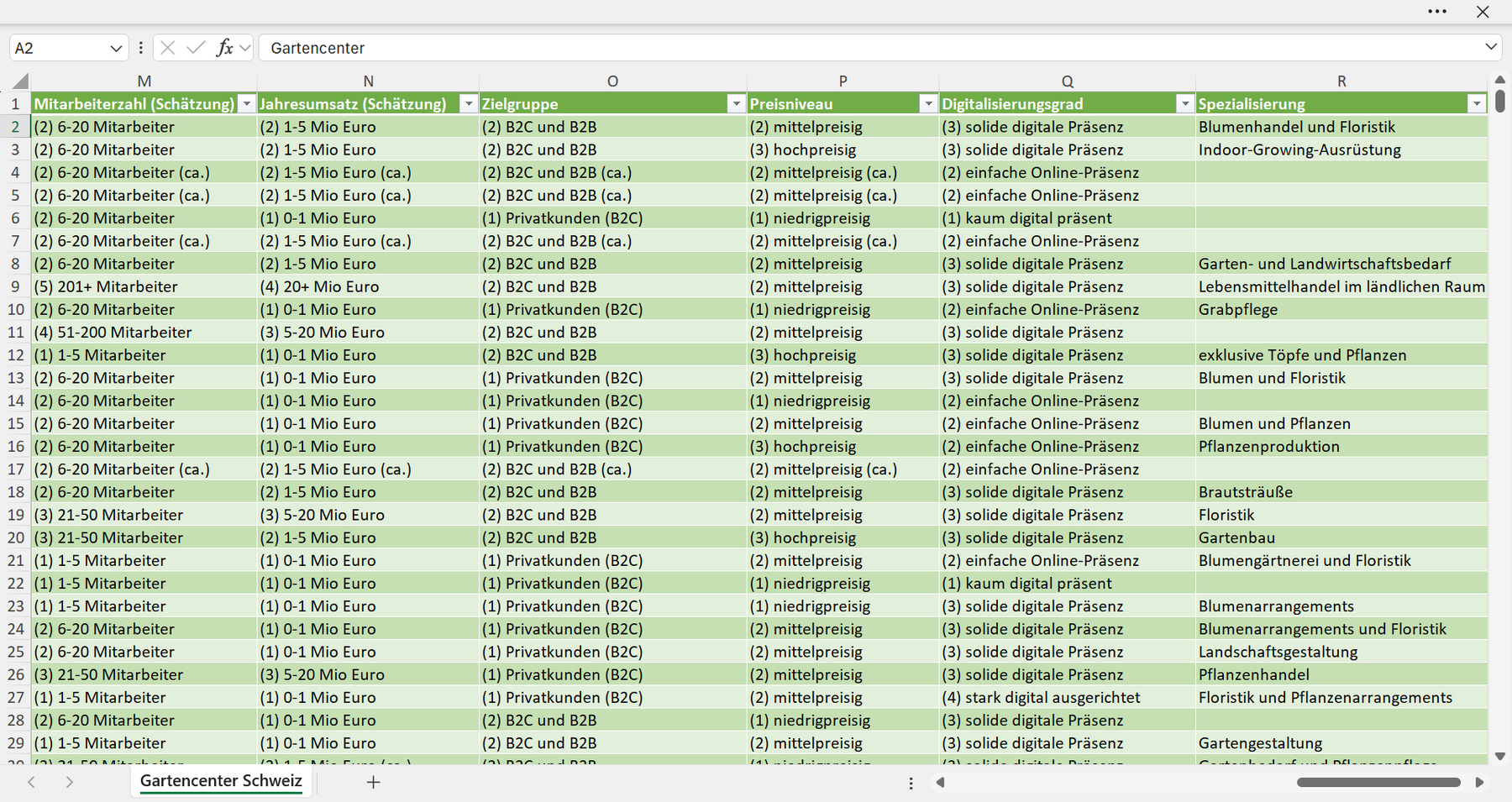
Task: Click the grip dots beside Name Box
Action: pos(140,48)
